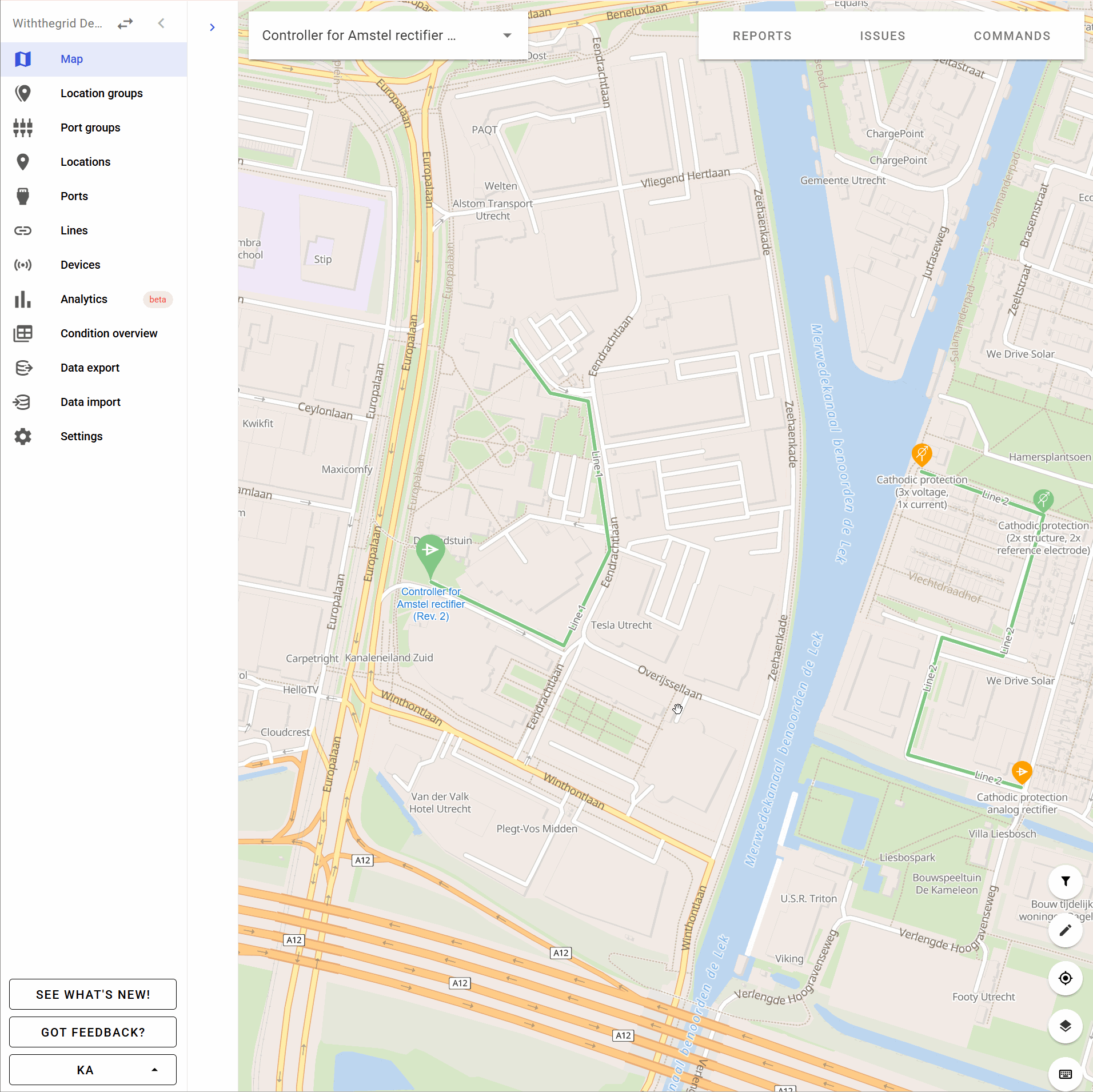Expand the KA user account menu
This screenshot has height=1092, width=1093.
tap(93, 1070)
